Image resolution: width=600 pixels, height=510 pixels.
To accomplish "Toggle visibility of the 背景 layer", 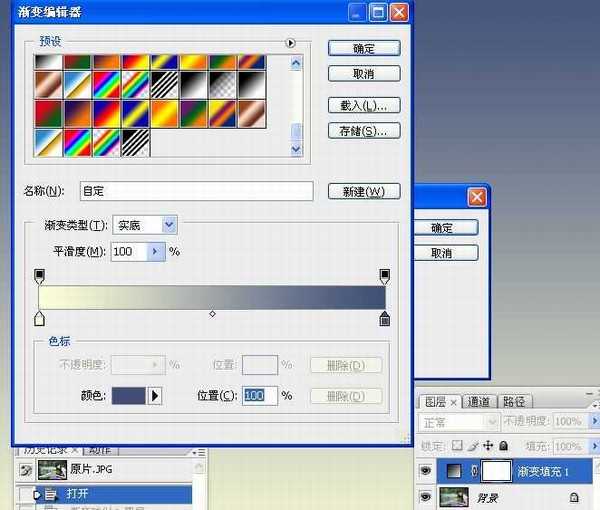I will 426,496.
